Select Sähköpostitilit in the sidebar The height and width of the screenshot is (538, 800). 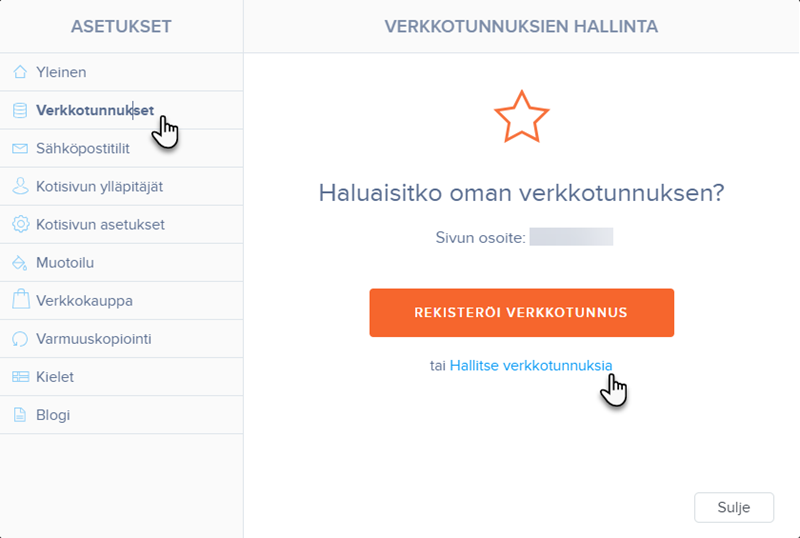point(83,149)
